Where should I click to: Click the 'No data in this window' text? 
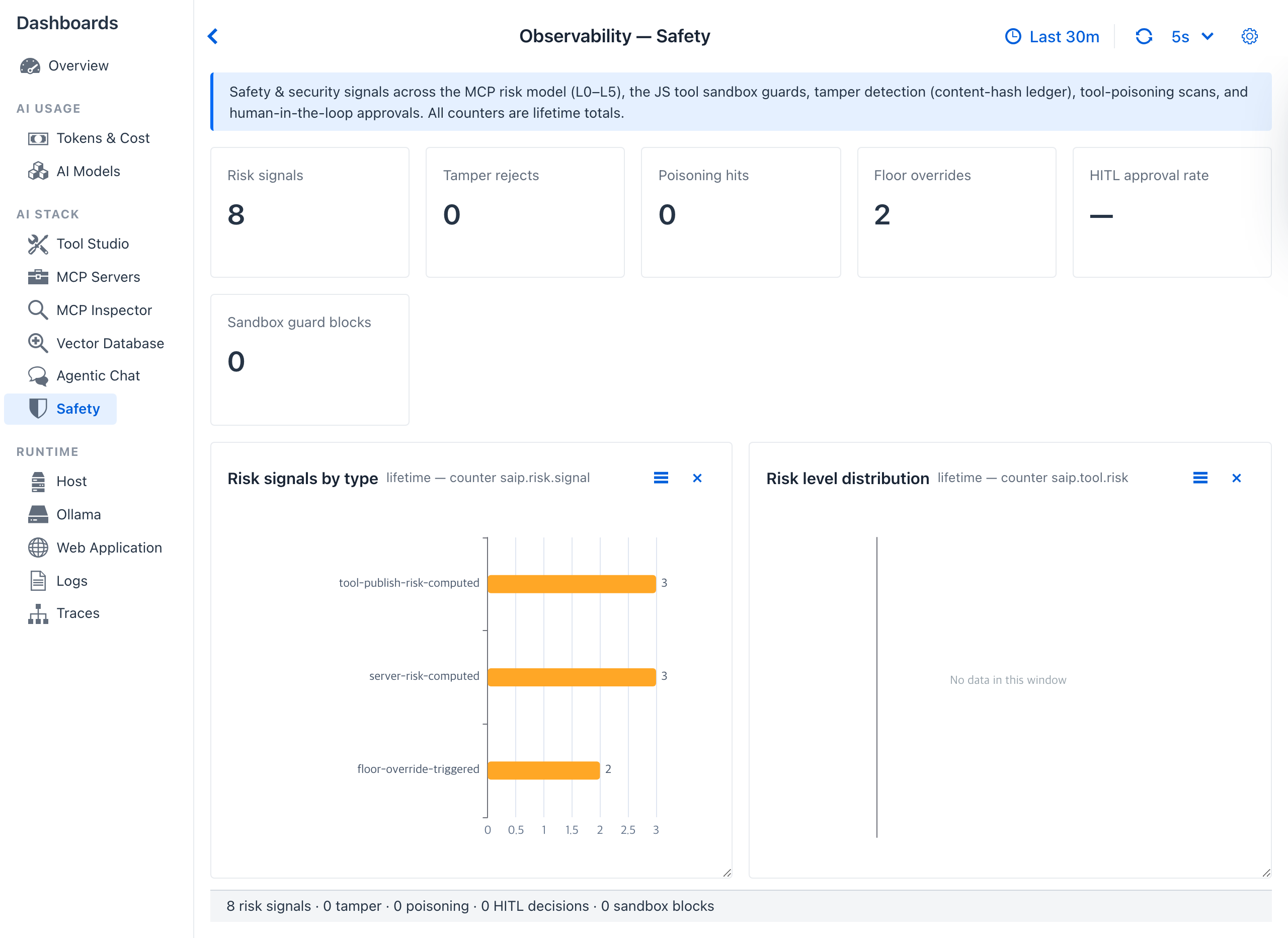[x=1007, y=679]
